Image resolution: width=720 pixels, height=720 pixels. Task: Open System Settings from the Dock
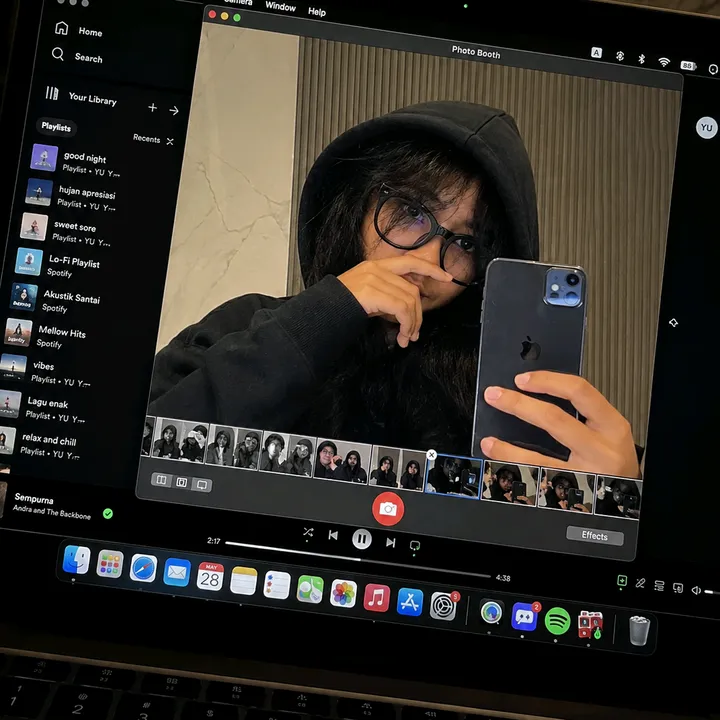point(444,606)
